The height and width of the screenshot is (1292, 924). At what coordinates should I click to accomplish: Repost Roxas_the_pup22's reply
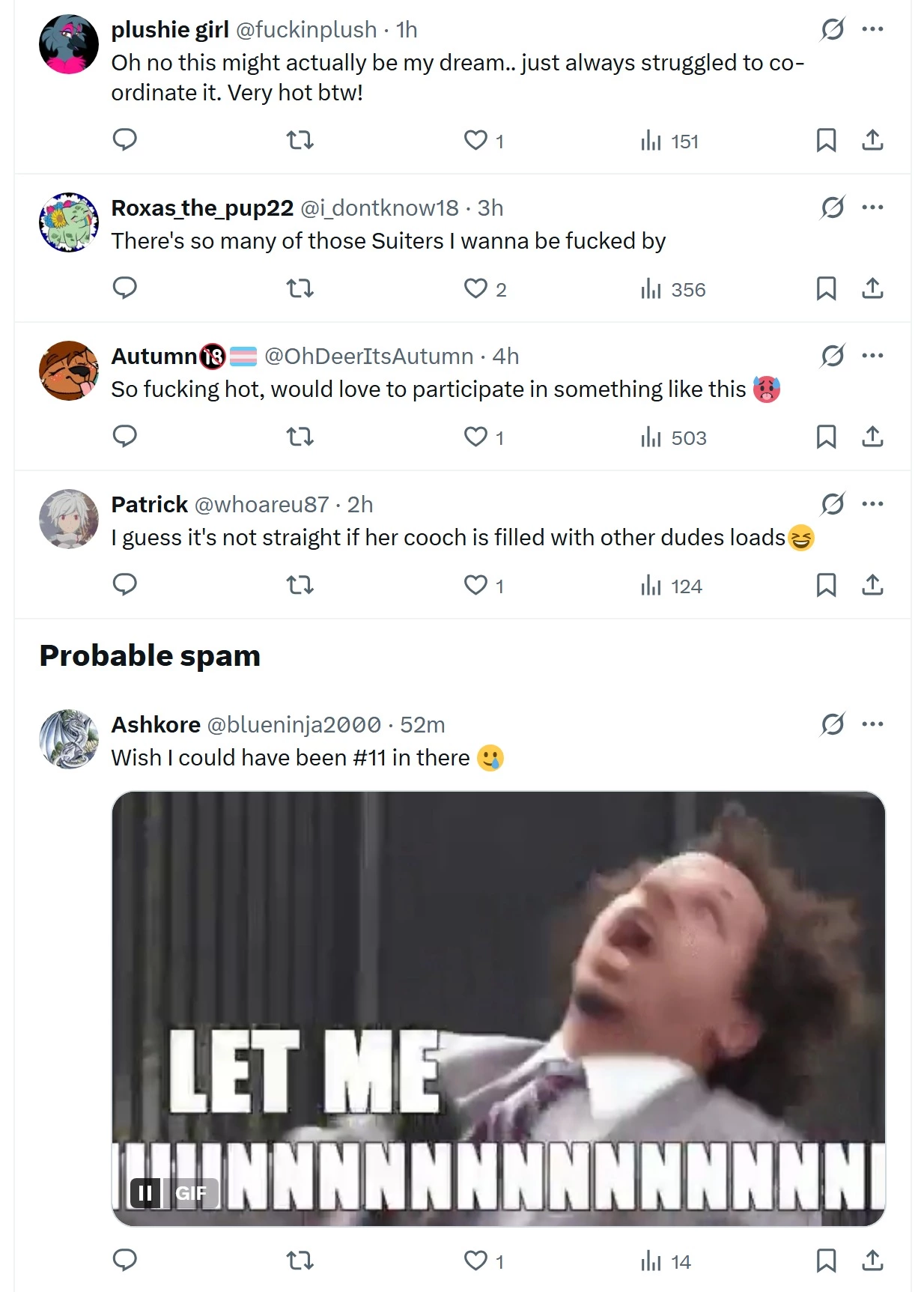pyautogui.click(x=300, y=288)
